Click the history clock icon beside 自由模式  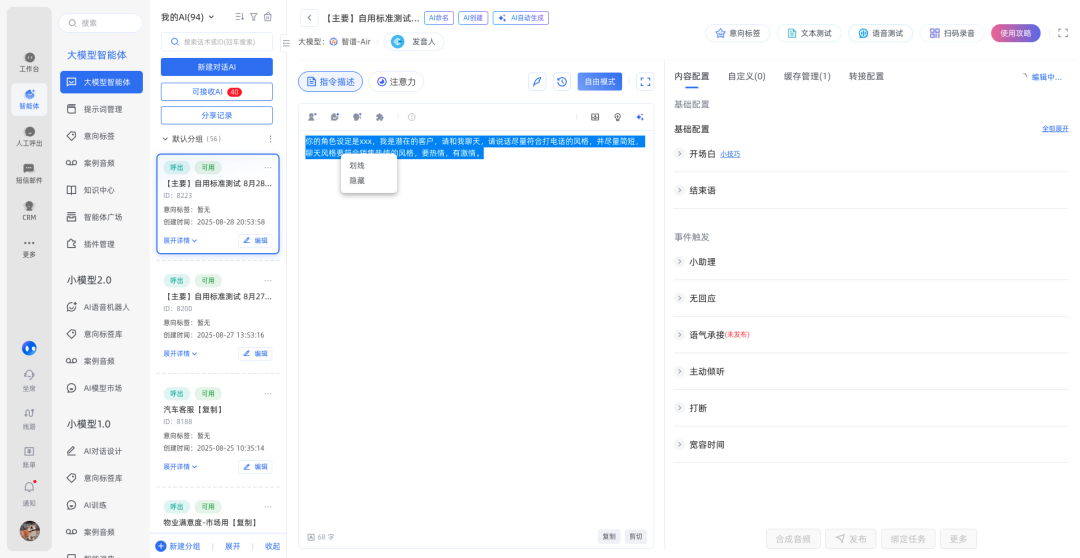[562, 82]
